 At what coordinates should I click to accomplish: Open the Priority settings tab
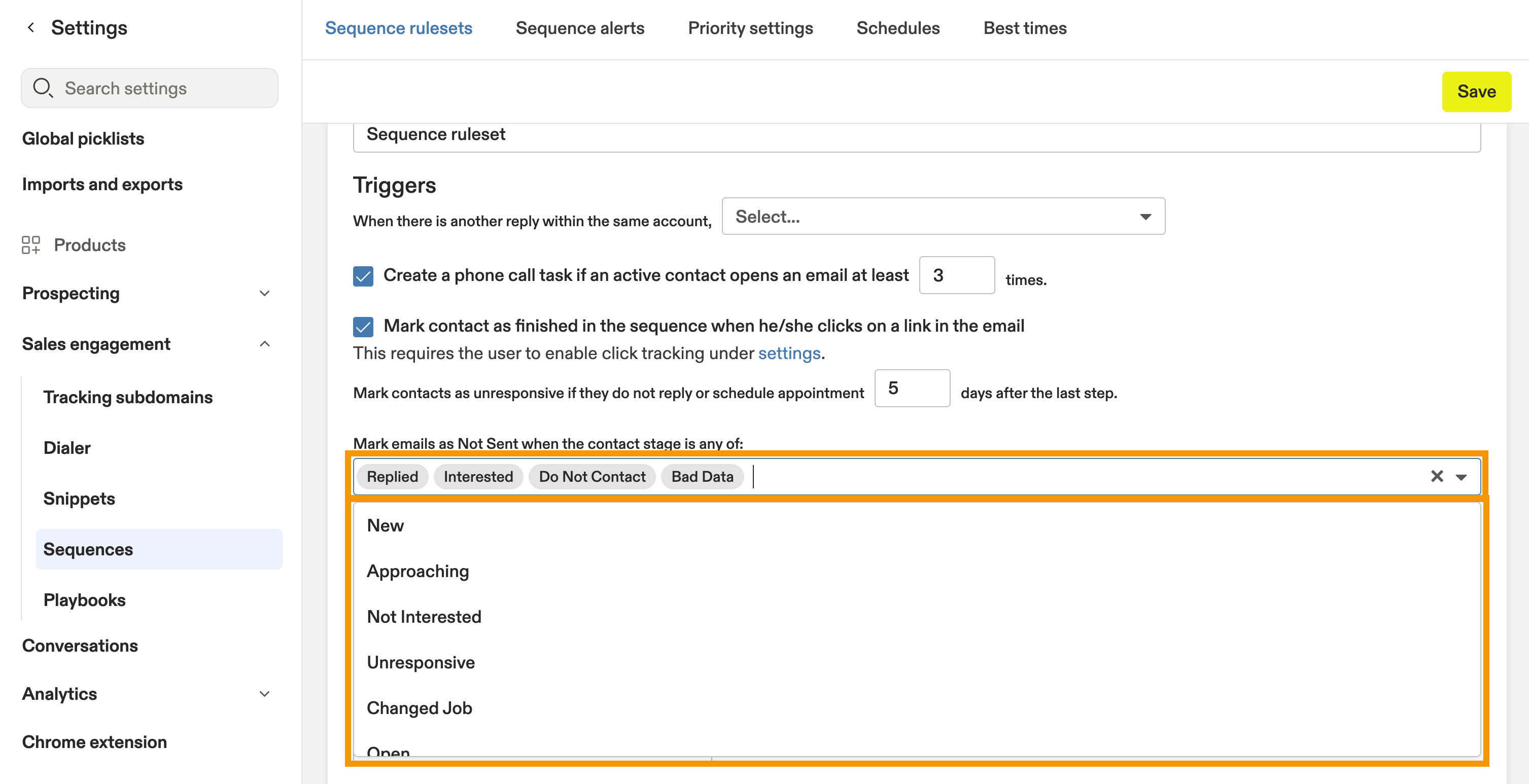pyautogui.click(x=750, y=28)
